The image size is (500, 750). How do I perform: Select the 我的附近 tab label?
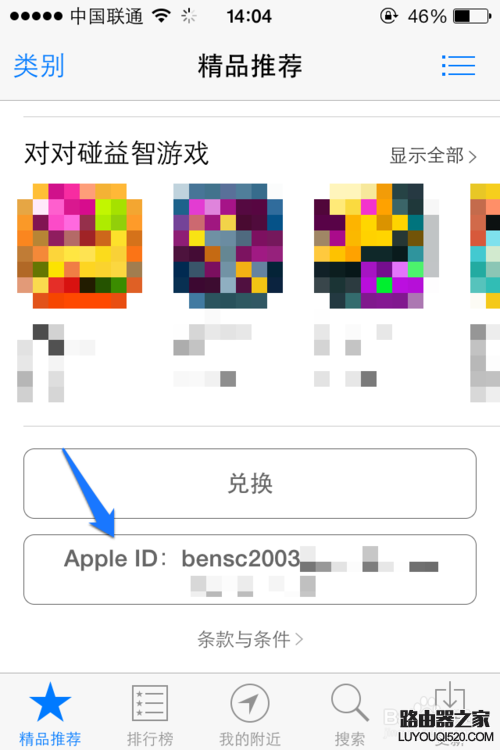pyautogui.click(x=250, y=739)
